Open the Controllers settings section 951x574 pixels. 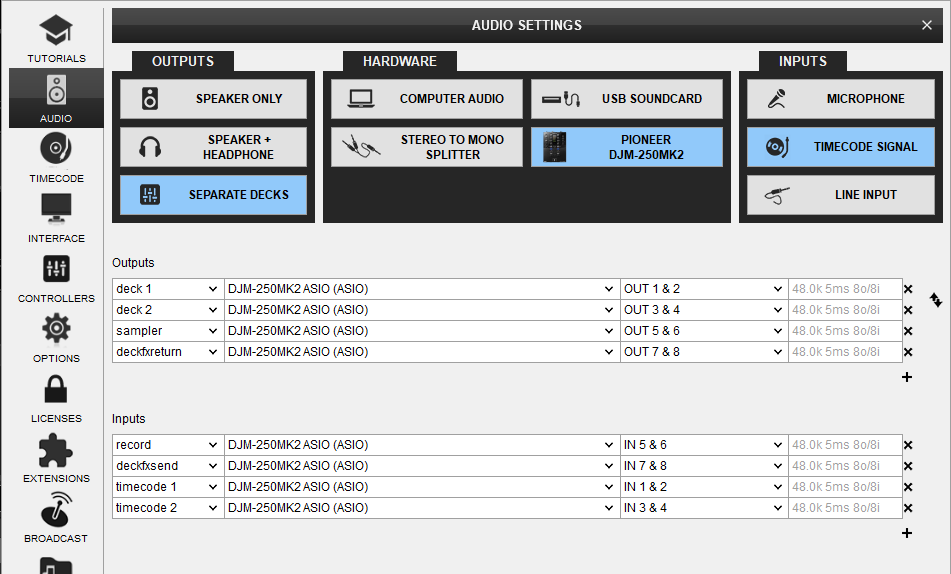pos(56,278)
